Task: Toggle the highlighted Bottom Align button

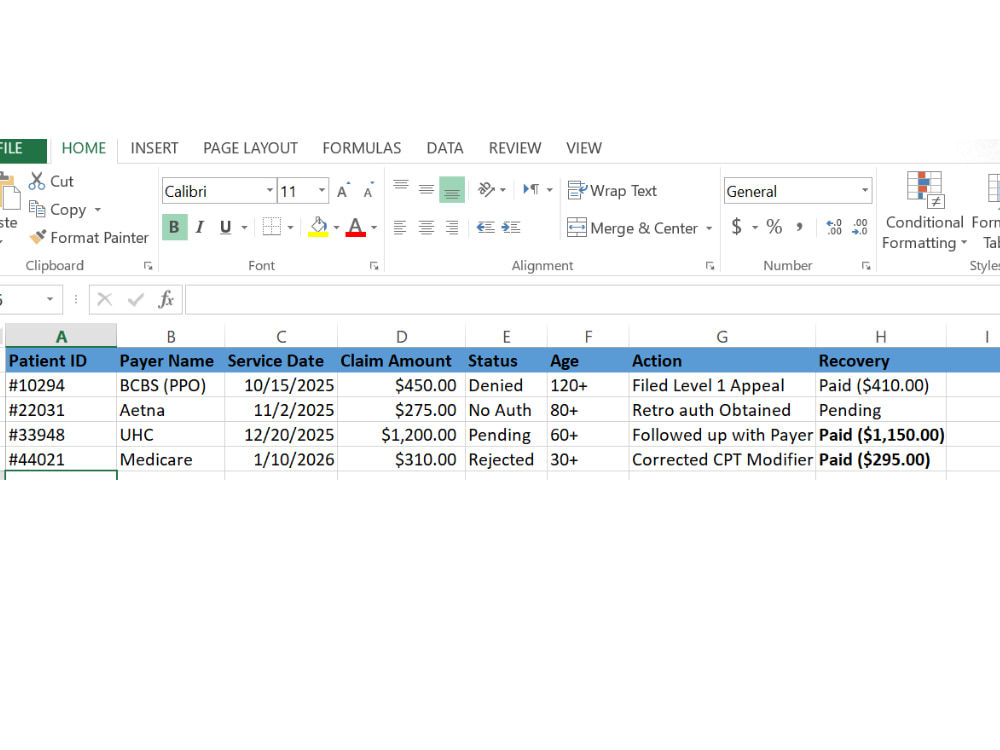Action: point(452,190)
